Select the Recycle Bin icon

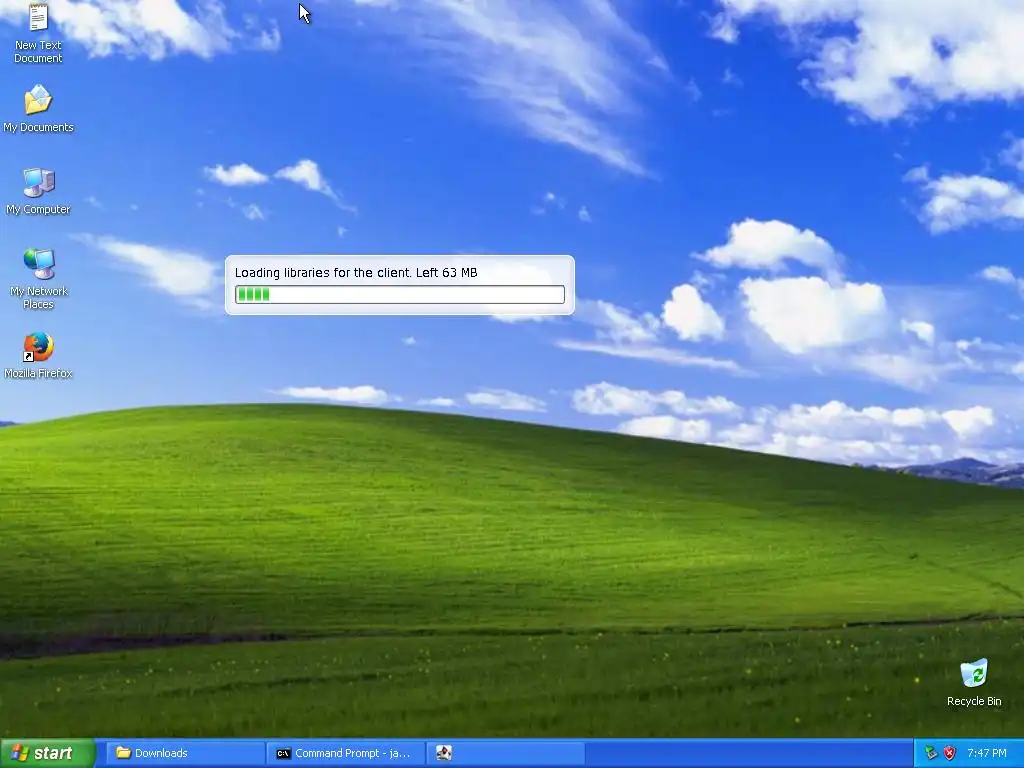click(x=974, y=682)
